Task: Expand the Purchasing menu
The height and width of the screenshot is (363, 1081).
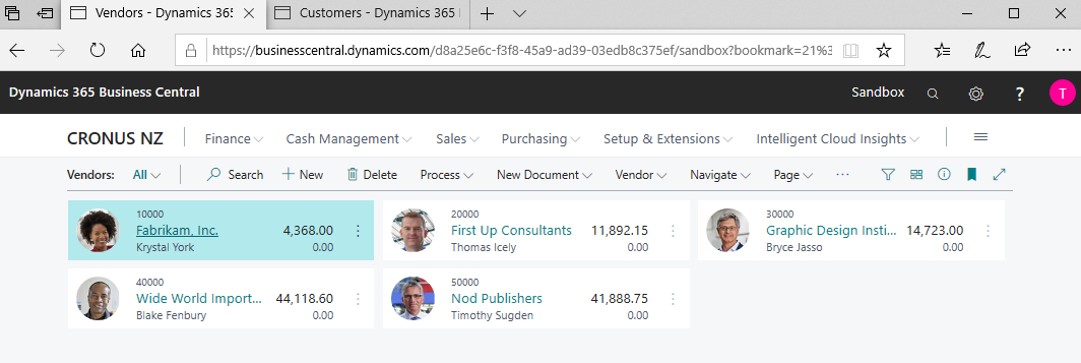Action: 540,138
